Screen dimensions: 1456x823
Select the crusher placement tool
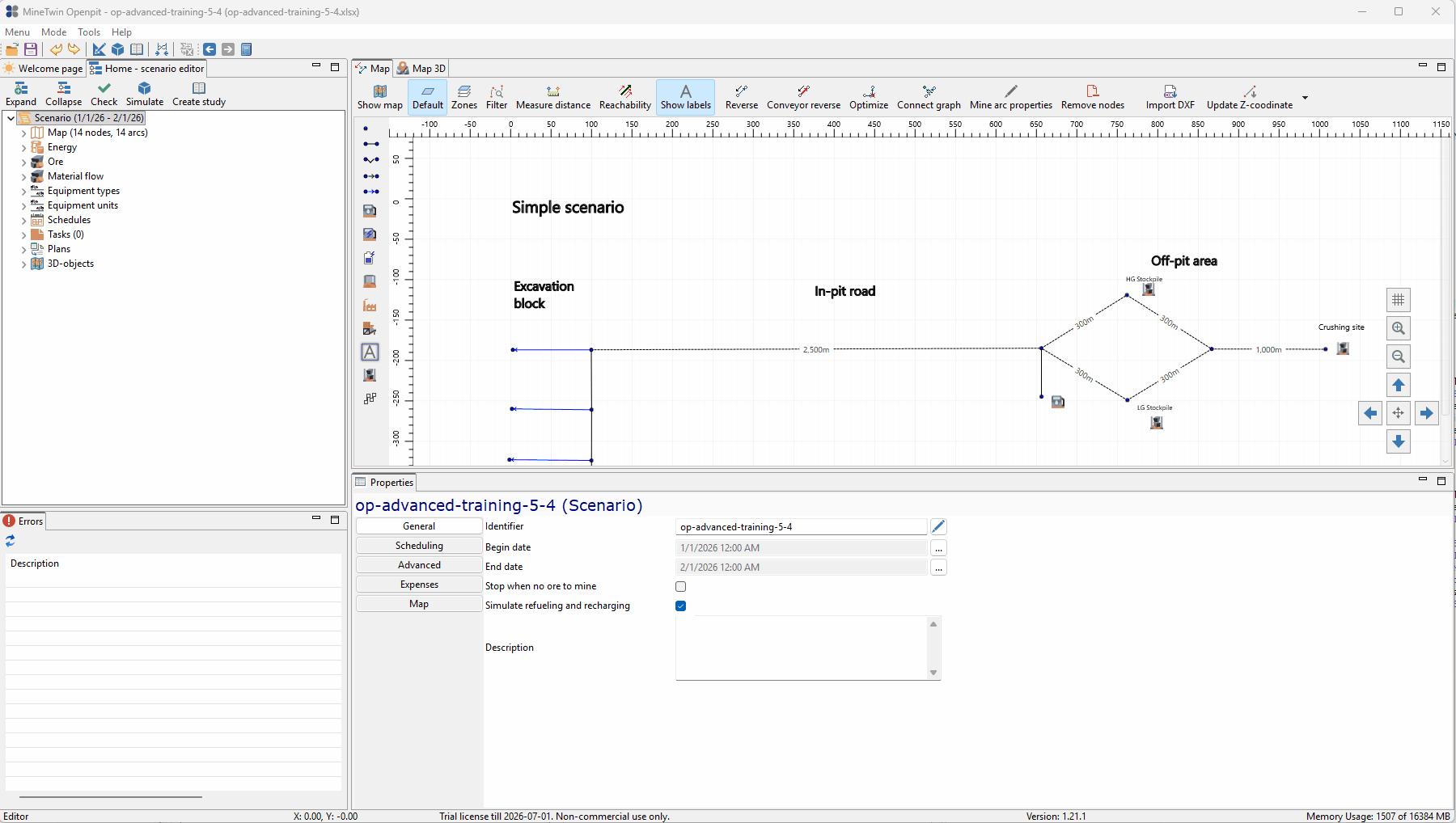pyautogui.click(x=370, y=375)
